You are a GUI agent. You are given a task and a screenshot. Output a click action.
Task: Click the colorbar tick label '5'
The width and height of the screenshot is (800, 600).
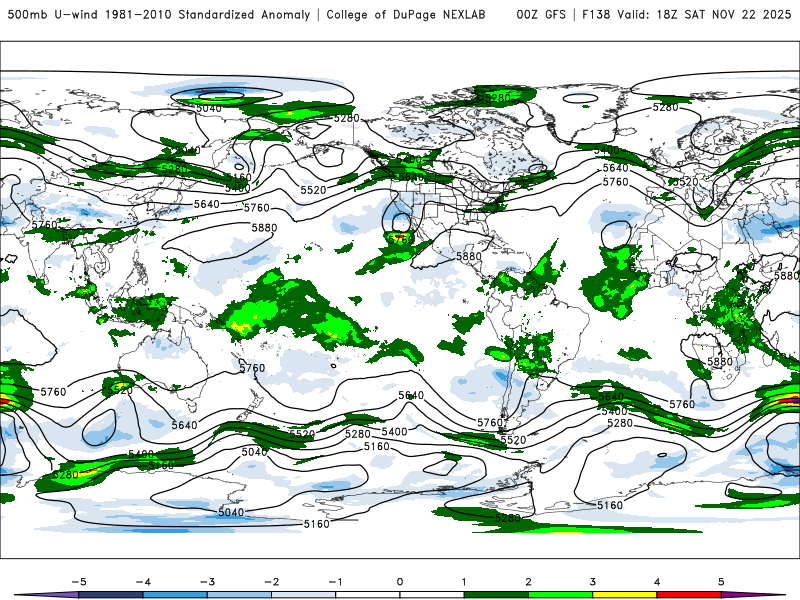[x=721, y=582]
